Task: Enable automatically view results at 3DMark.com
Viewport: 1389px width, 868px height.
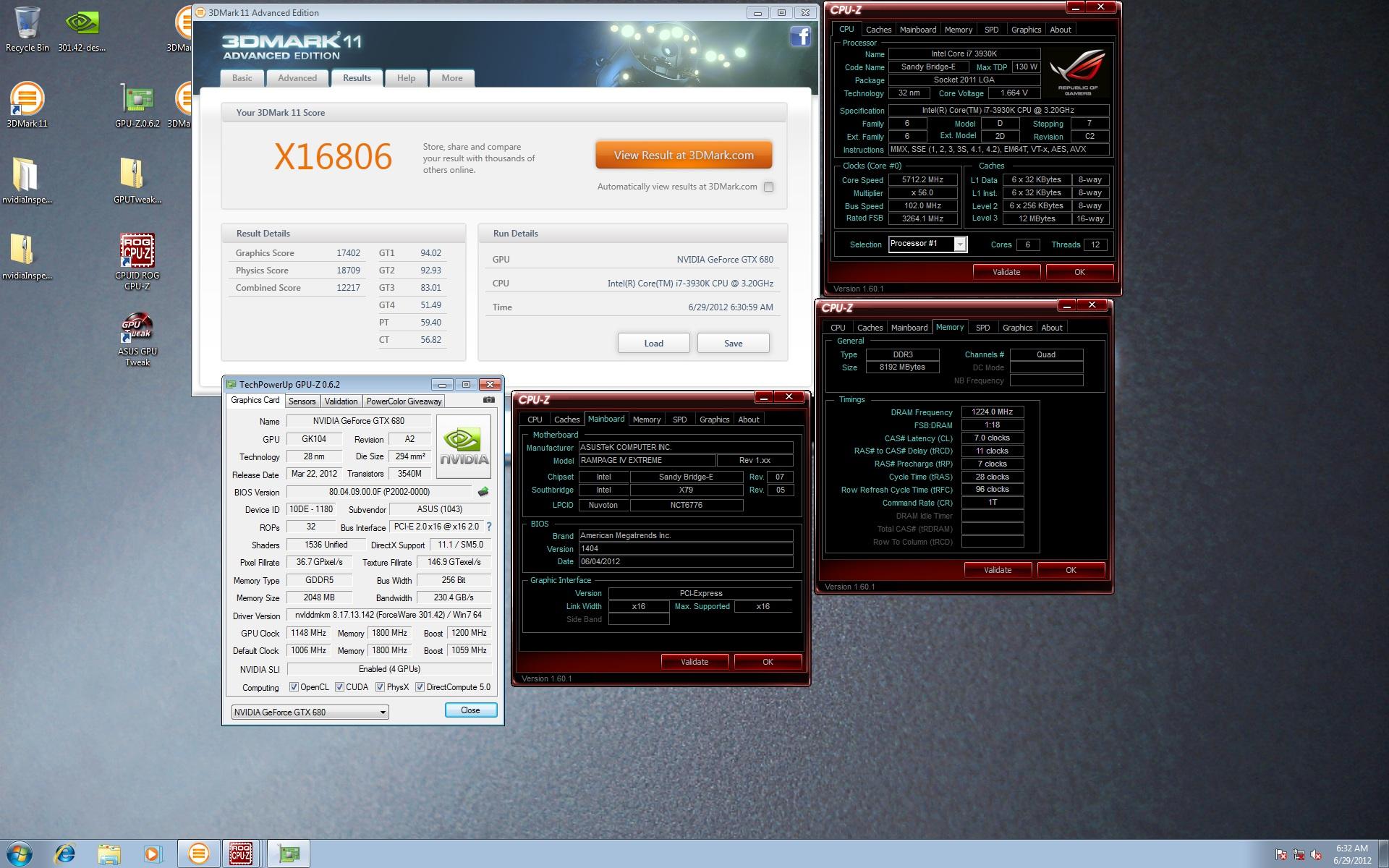Action: (x=768, y=187)
